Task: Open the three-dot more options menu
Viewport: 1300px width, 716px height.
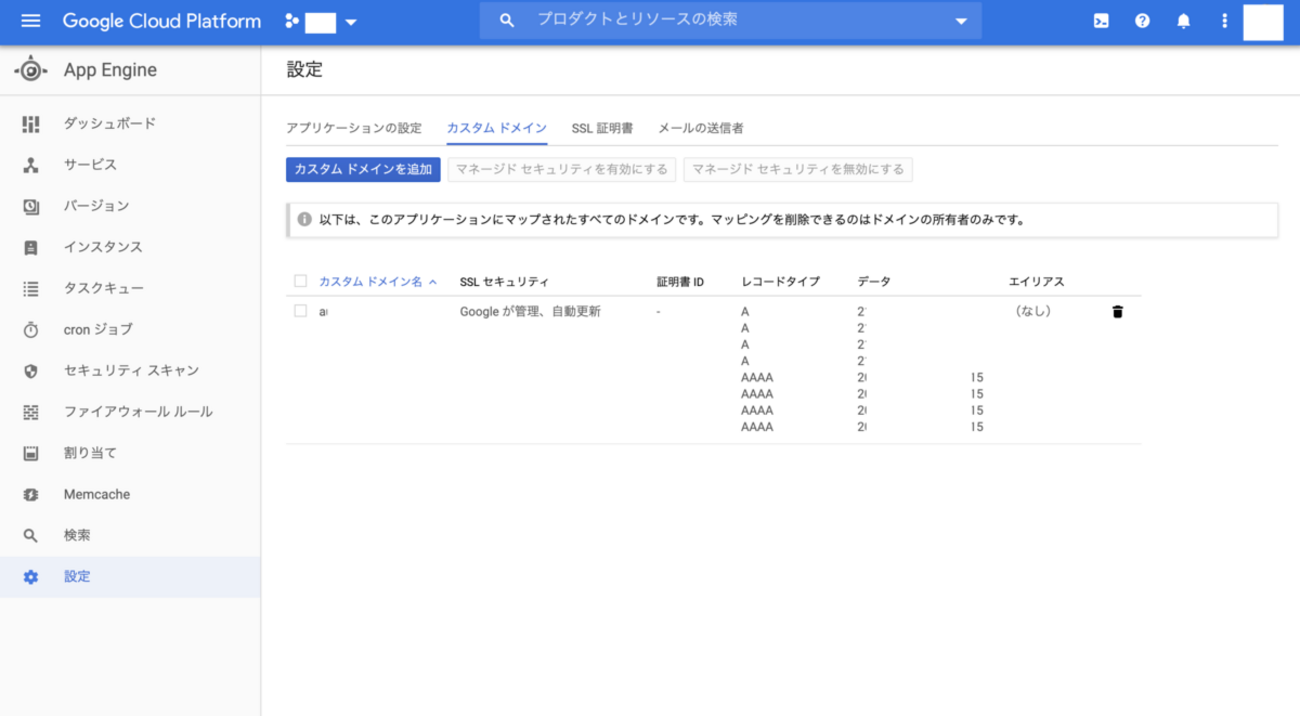Action: 1224,21
